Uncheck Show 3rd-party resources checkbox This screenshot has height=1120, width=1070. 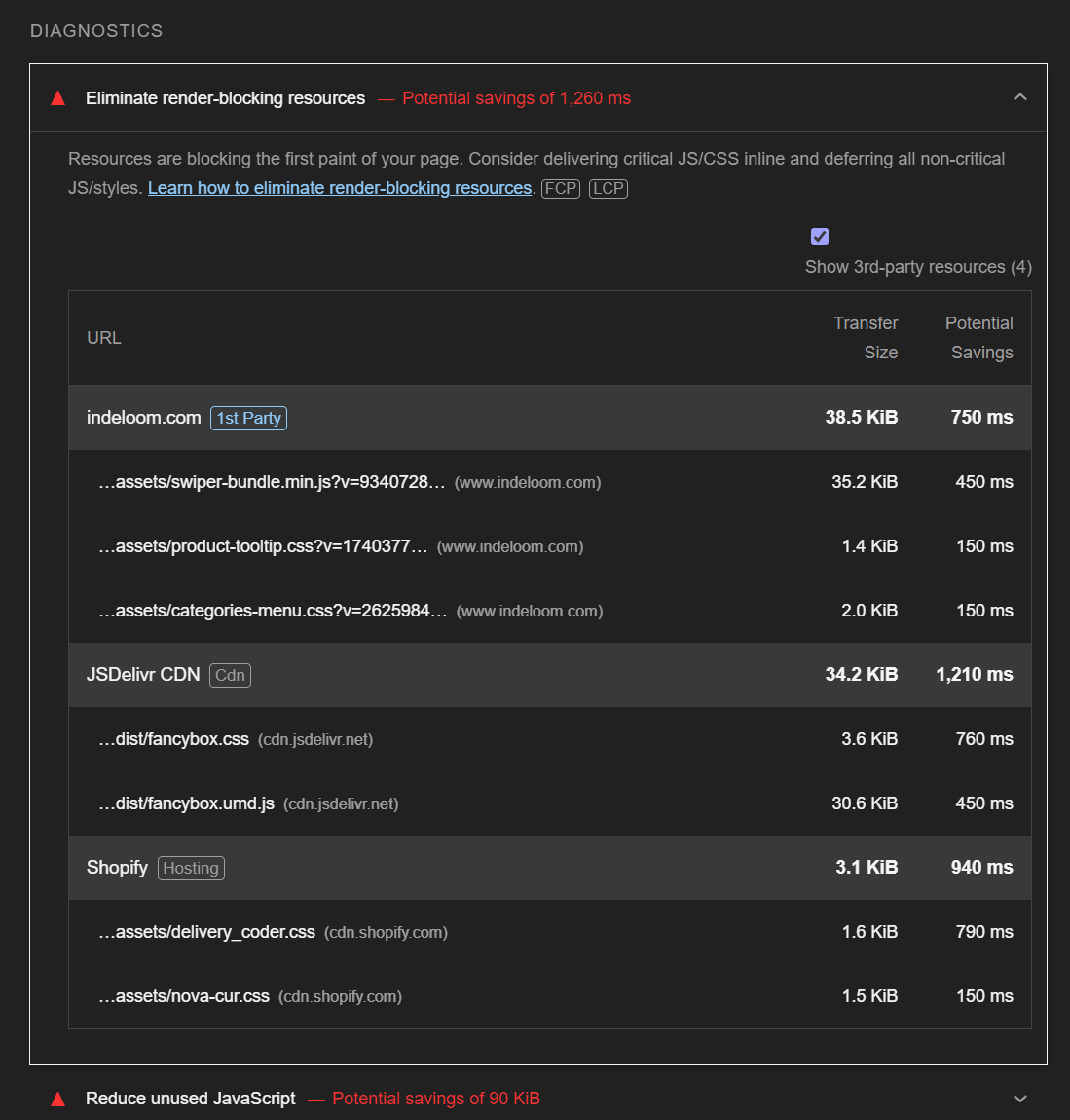click(820, 237)
